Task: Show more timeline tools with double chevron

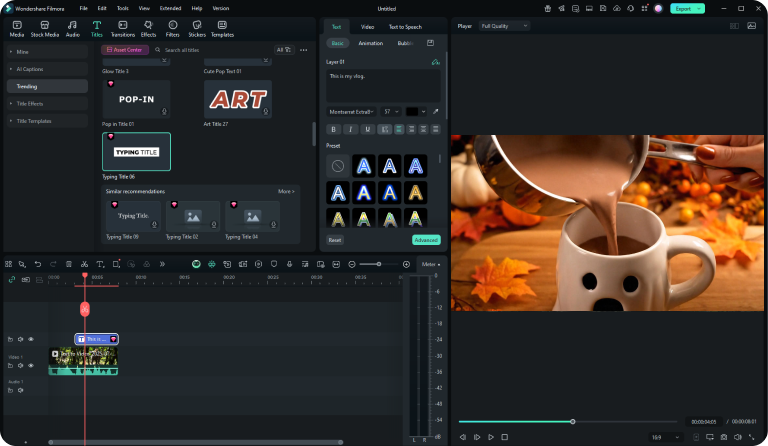Action: point(162,264)
